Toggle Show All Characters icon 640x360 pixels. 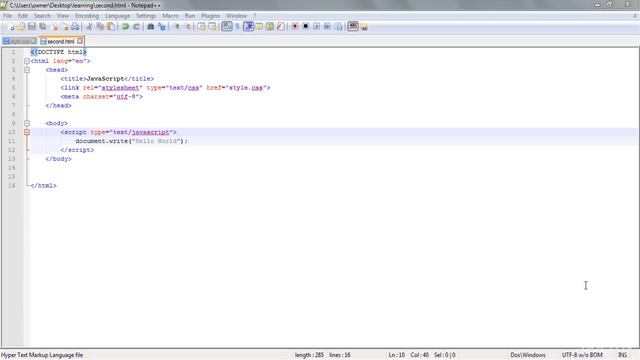(238, 27)
